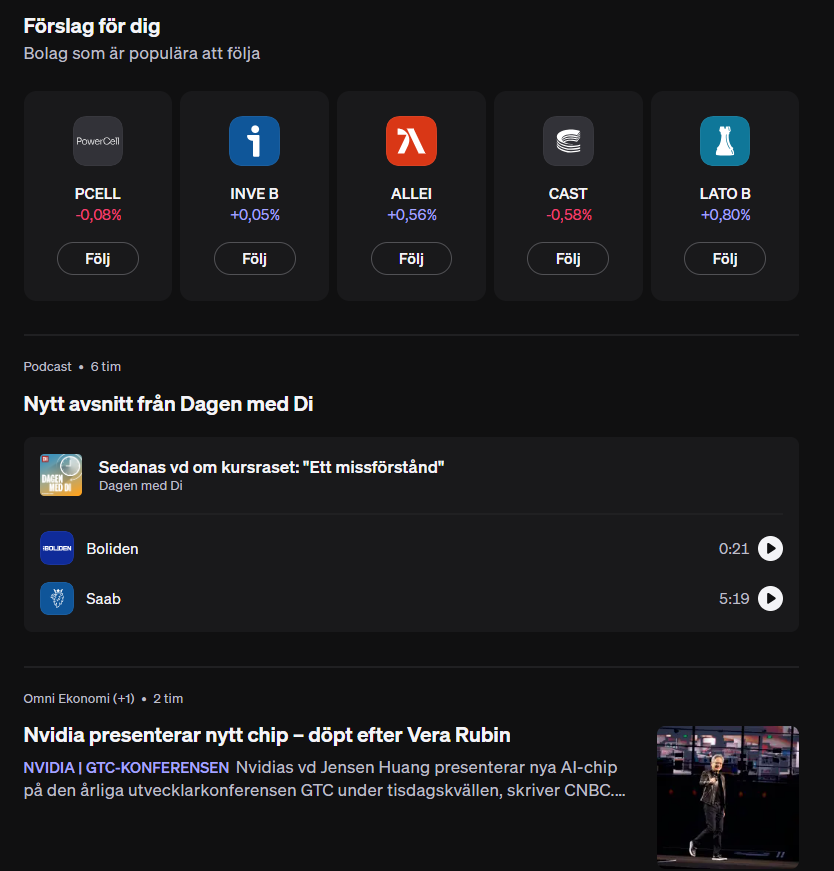
Task: Play the Saab podcast segment
Action: point(771,599)
